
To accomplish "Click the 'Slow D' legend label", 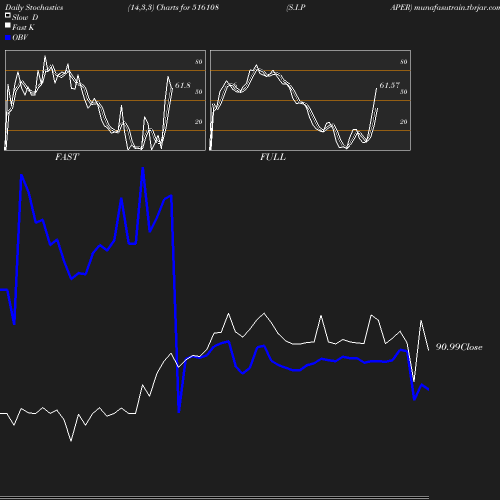I will click(x=25, y=17).
